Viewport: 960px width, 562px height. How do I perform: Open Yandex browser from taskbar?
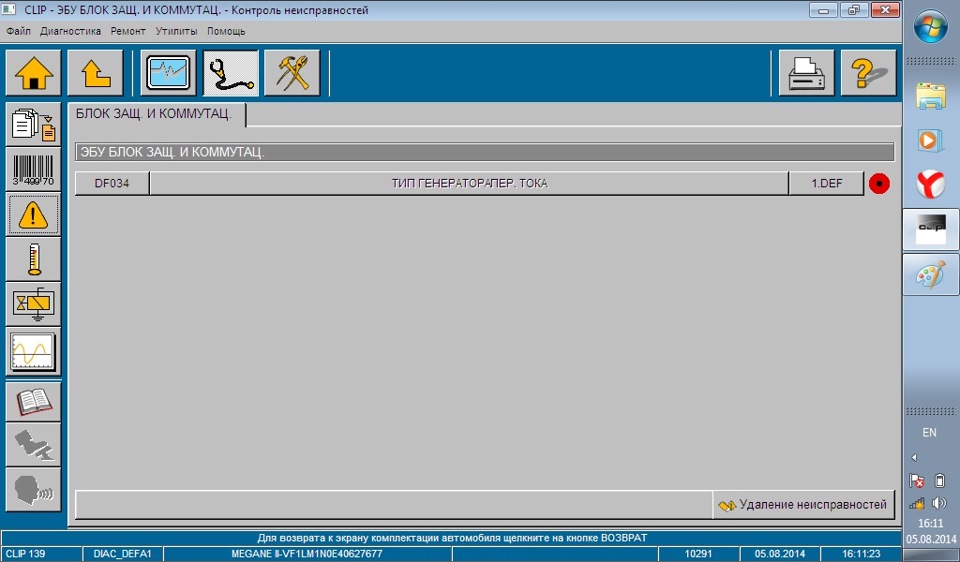(931, 184)
